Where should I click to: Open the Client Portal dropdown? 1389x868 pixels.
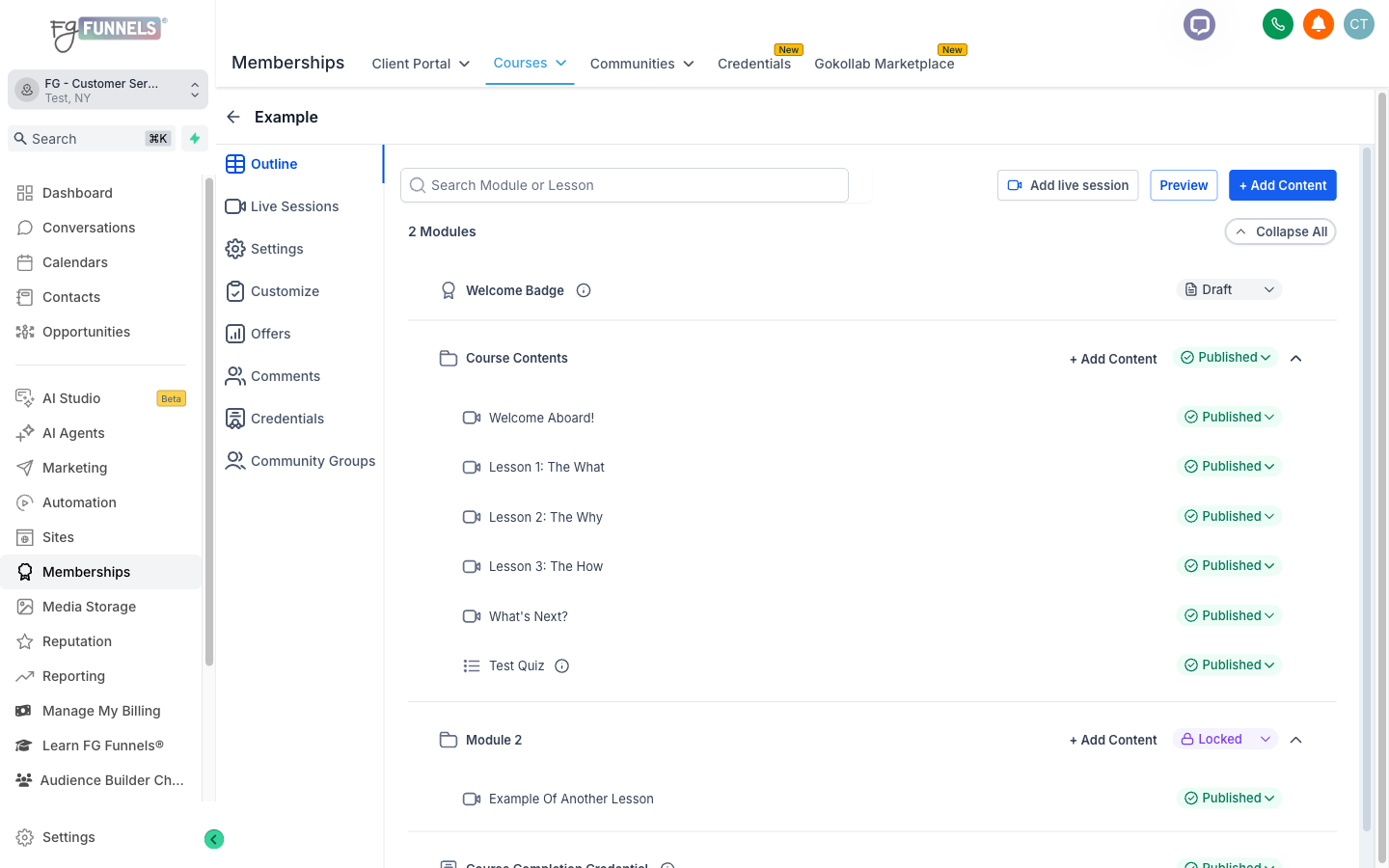click(x=421, y=64)
